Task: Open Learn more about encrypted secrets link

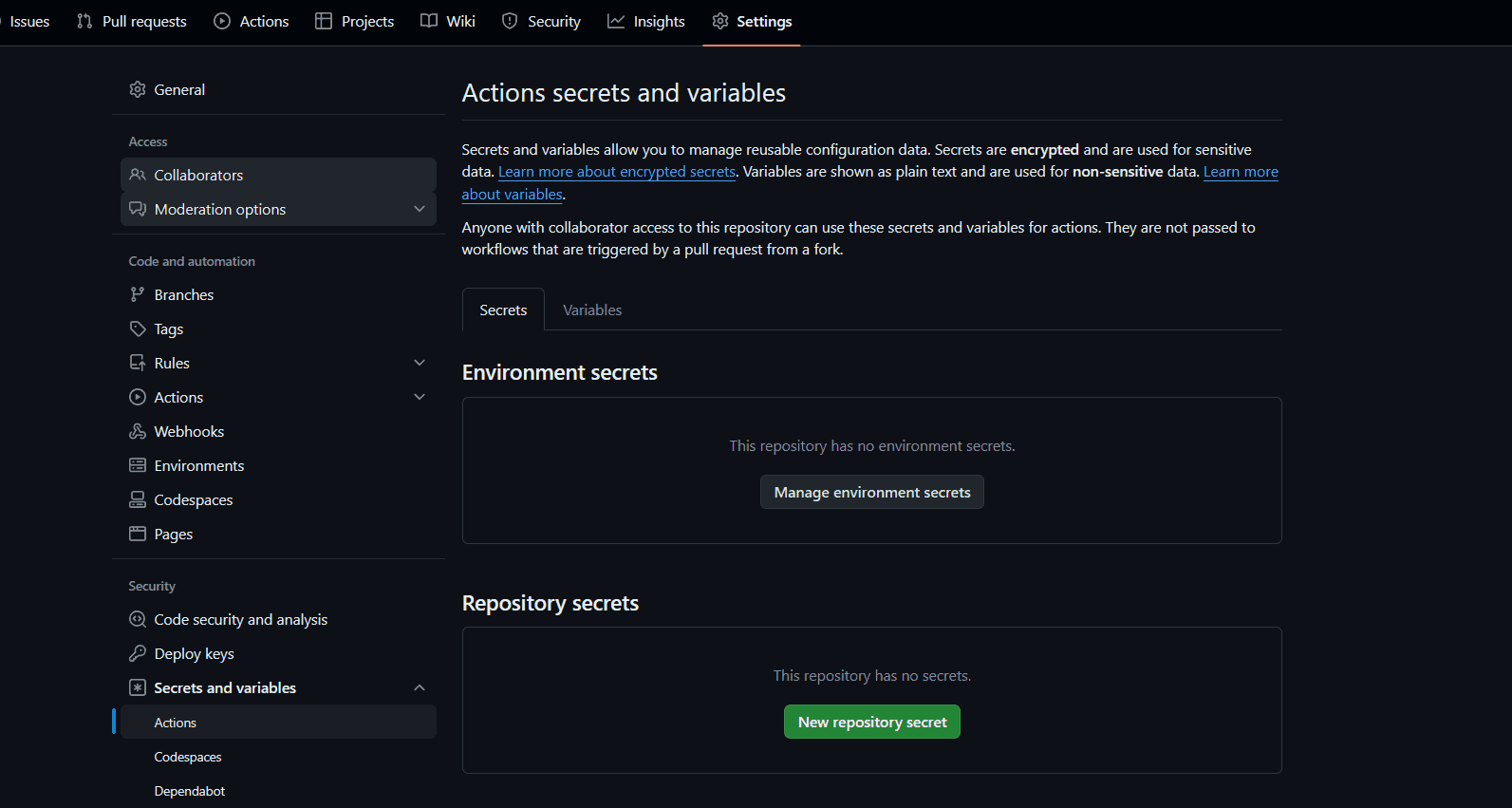Action: [x=617, y=172]
